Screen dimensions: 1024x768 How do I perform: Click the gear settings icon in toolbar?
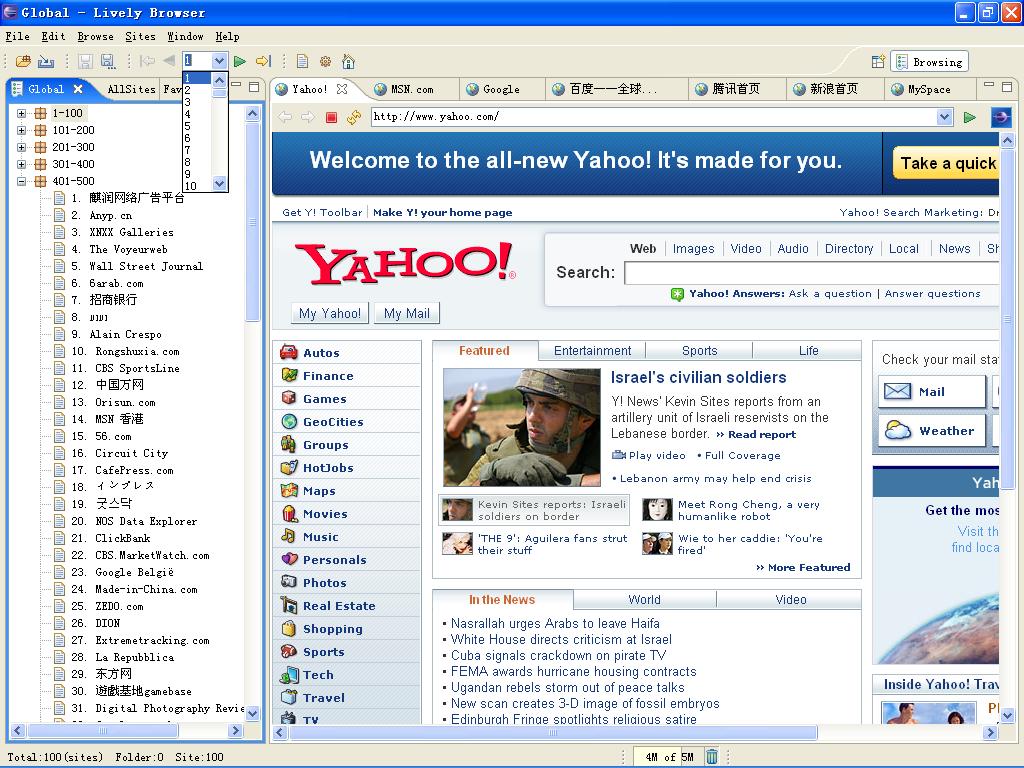[x=325, y=61]
